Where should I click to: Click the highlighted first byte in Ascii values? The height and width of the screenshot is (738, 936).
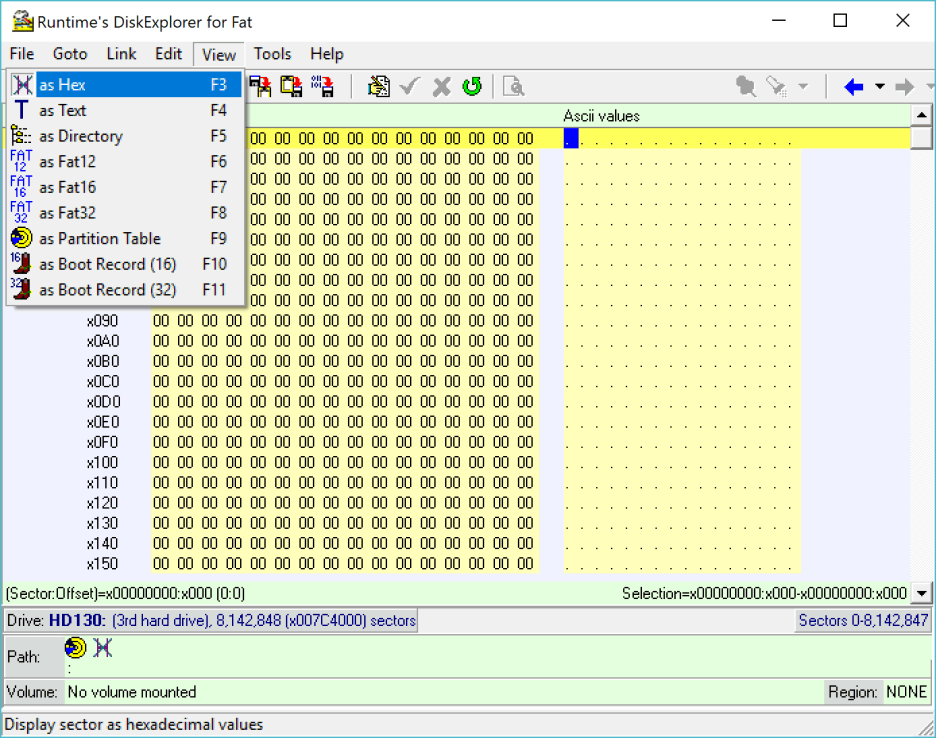point(571,138)
